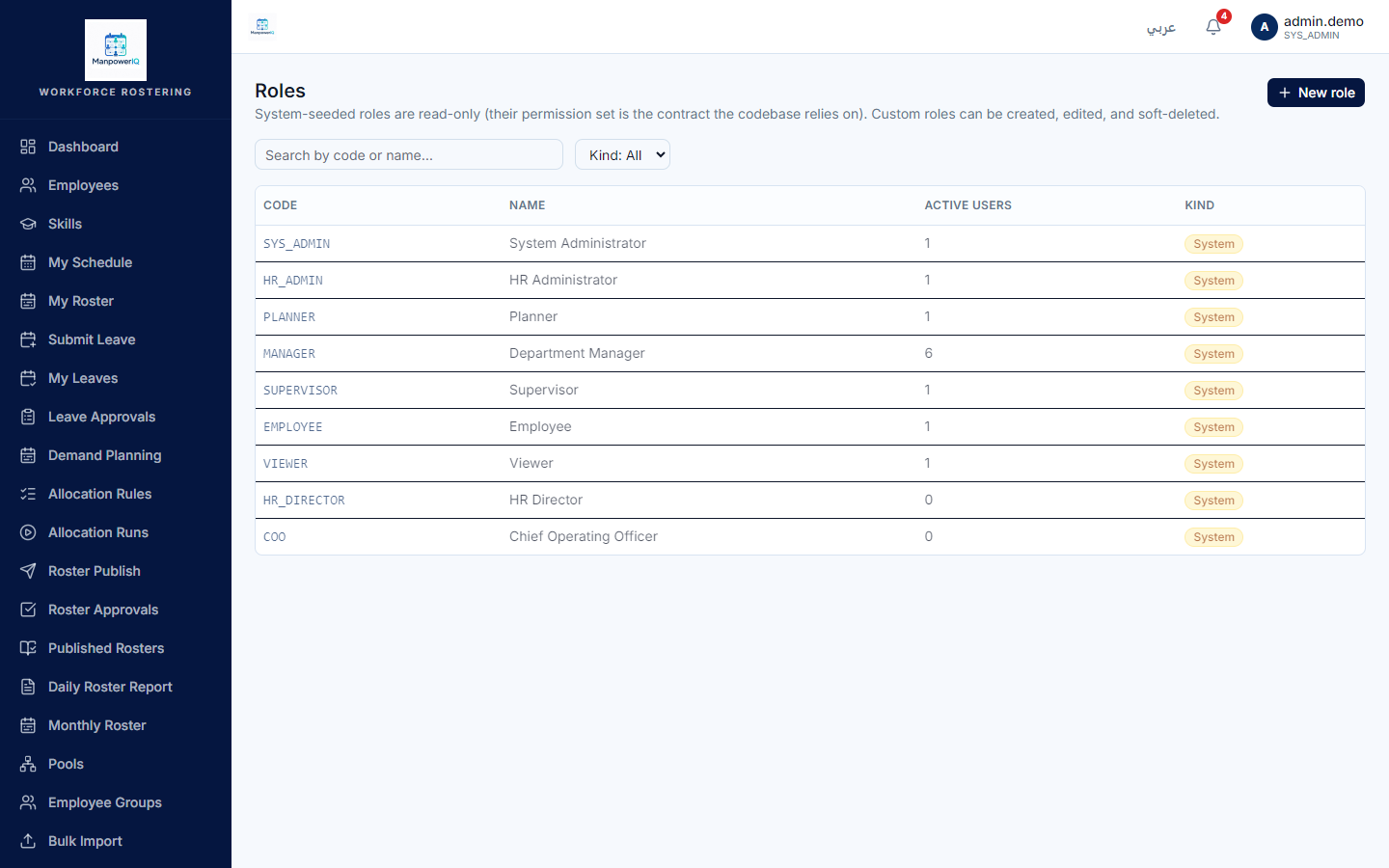This screenshot has width=1389, height=868.
Task: Open the notifications bell icon
Action: point(1213,27)
